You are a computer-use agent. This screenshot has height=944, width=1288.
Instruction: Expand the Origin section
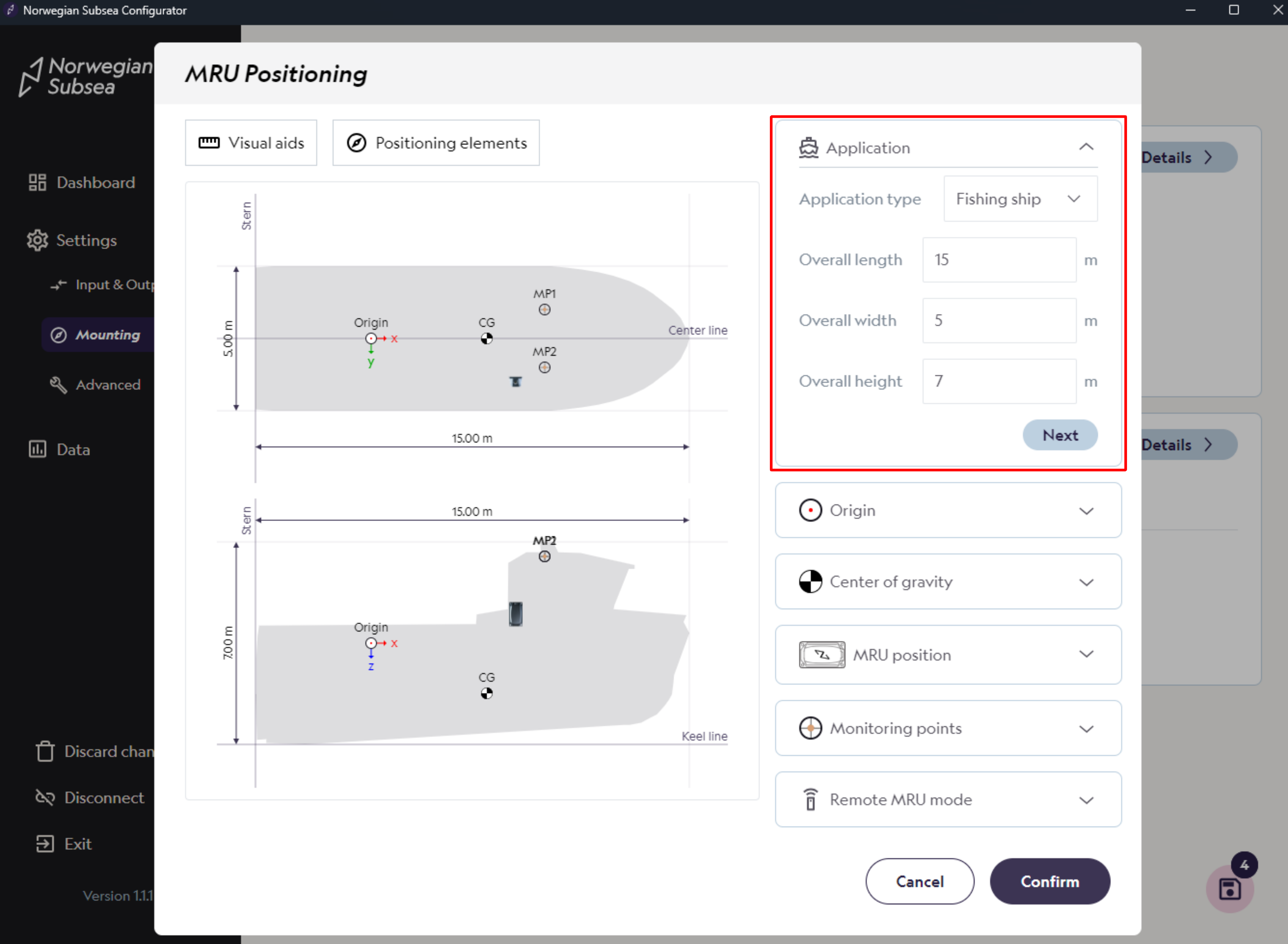[x=1086, y=510]
